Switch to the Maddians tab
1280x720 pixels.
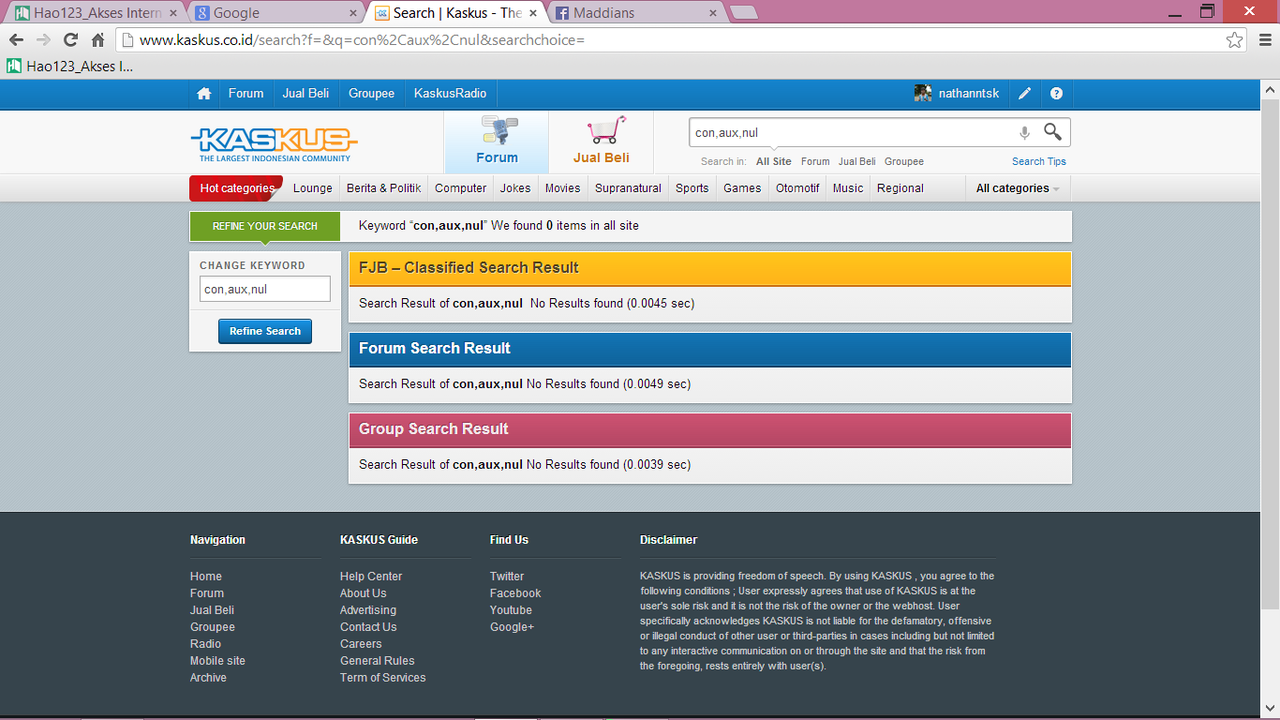point(636,13)
